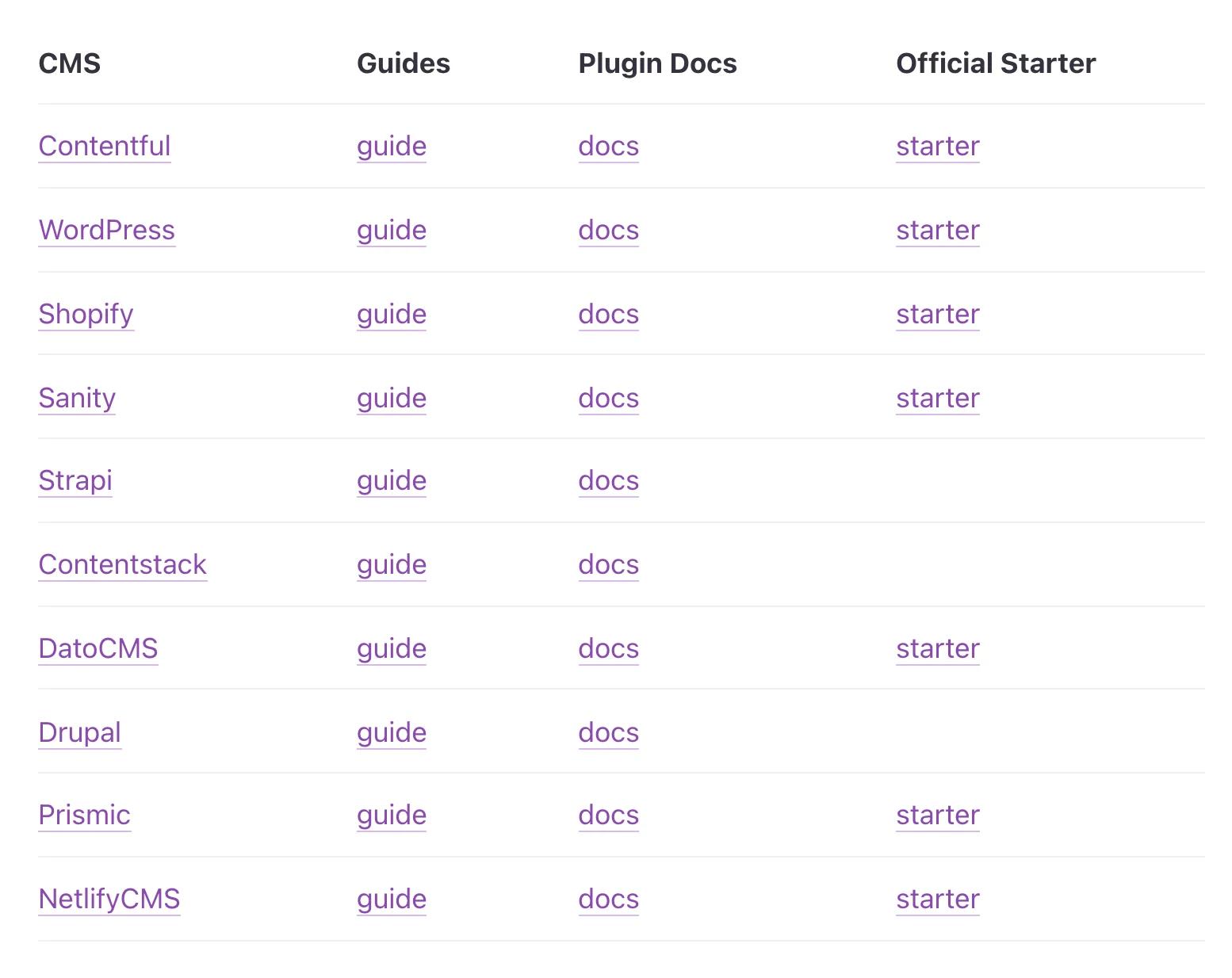The image size is (1232, 978).
Task: Open the Prismic CMS page
Action: [x=84, y=816]
